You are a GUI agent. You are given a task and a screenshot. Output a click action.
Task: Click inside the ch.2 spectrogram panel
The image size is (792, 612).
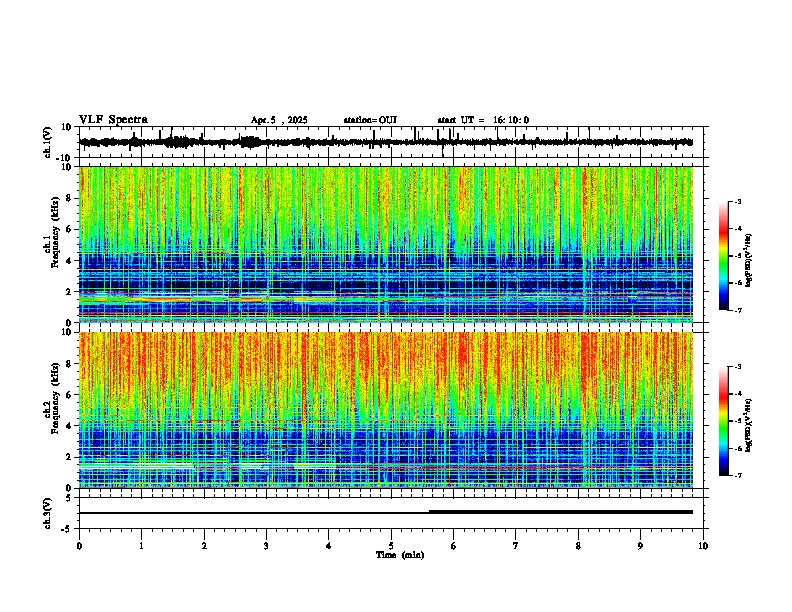(x=386, y=410)
